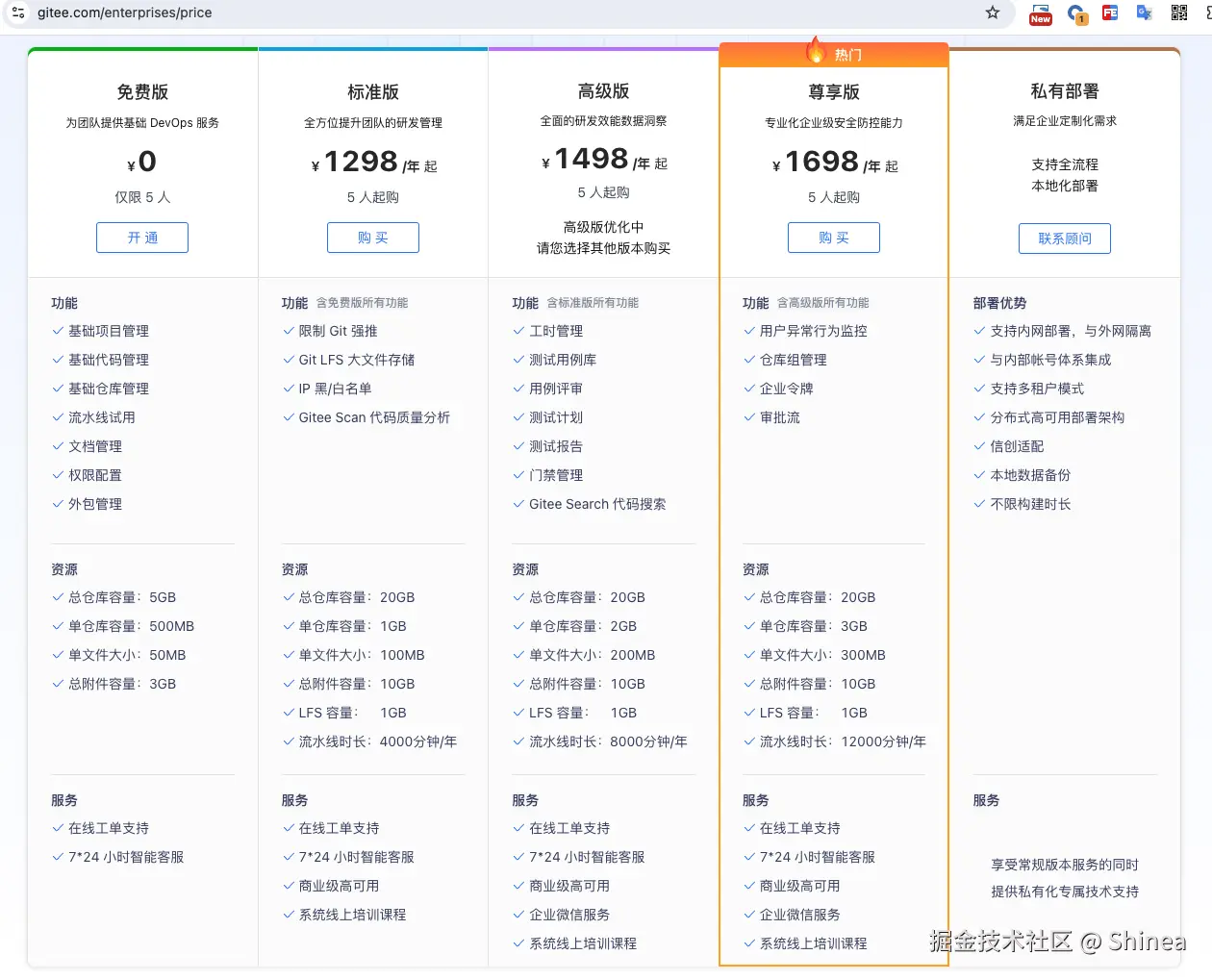This screenshot has width=1212, height=980.
Task: Click 流水线时长: 12000分钟/年 entry
Action: click(x=843, y=741)
